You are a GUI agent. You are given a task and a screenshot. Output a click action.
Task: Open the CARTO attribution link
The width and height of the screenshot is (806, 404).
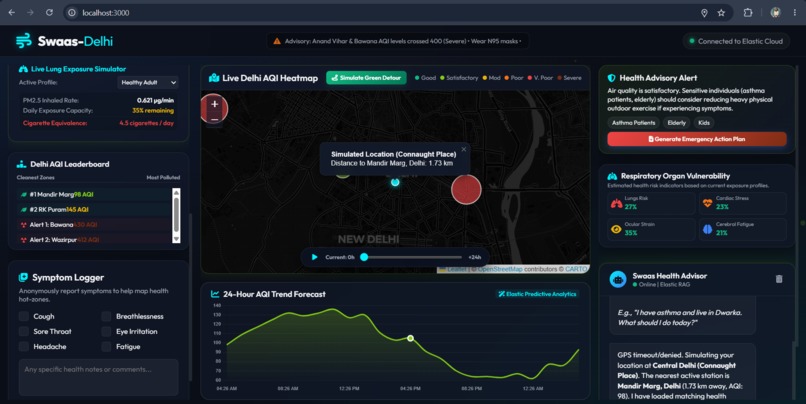[576, 269]
